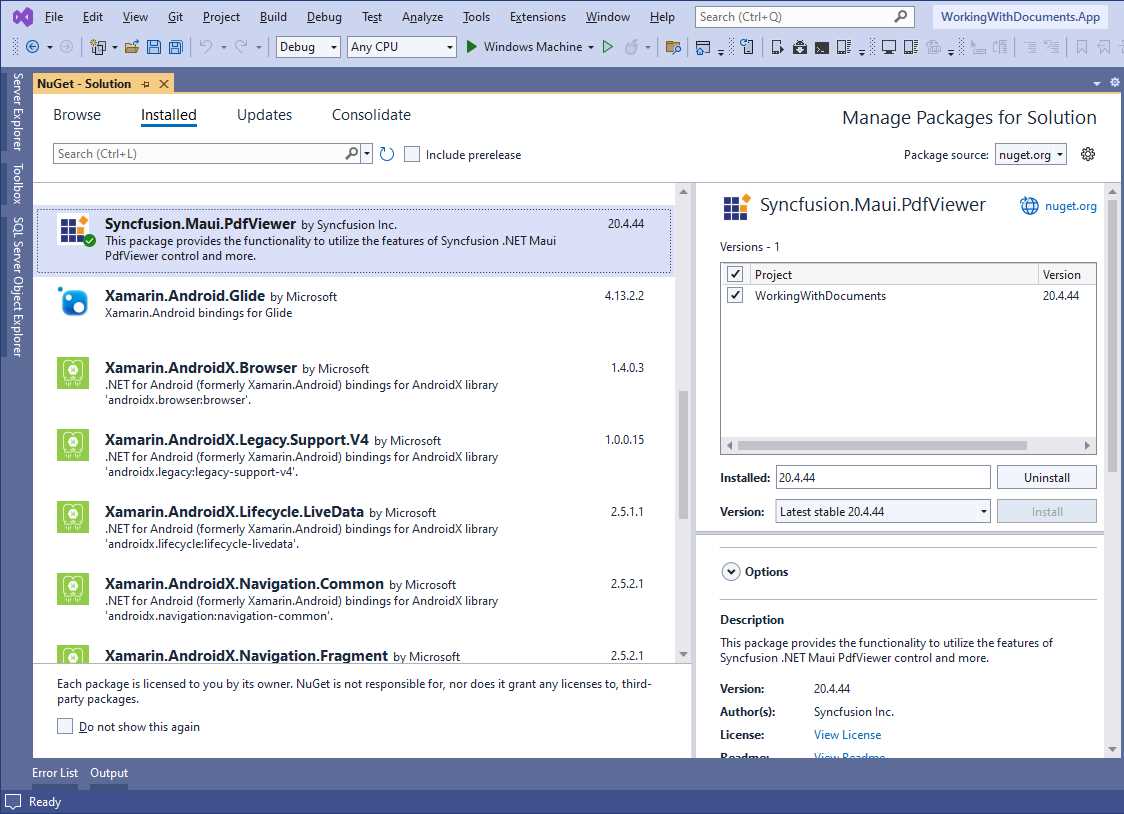Image resolution: width=1124 pixels, height=814 pixels.
Task: Select the Installed tab
Action: coord(168,115)
